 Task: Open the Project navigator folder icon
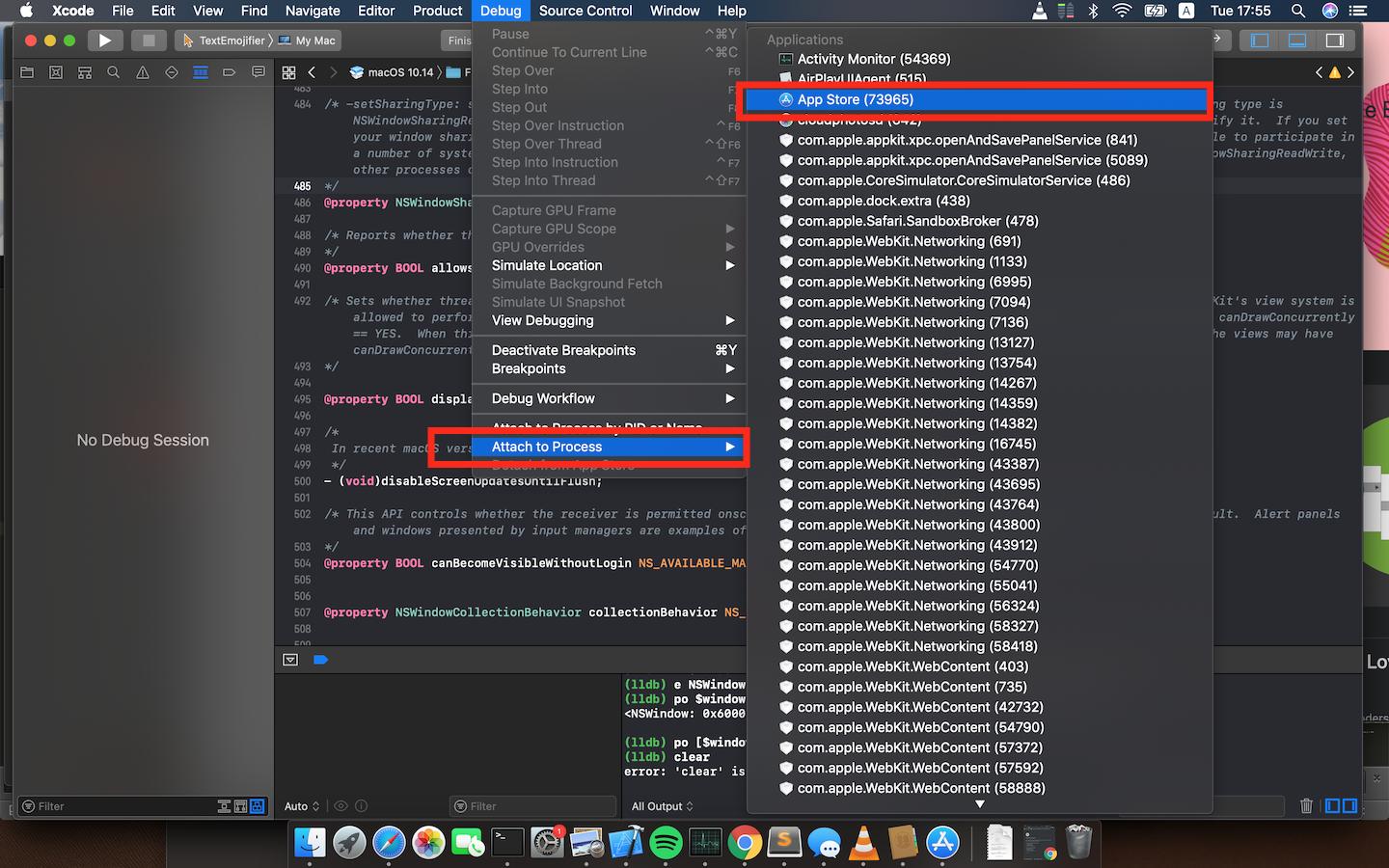pos(26,71)
